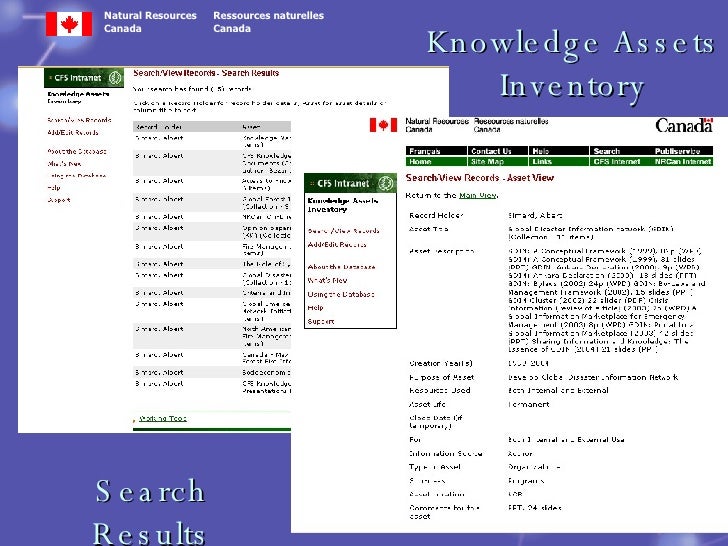Follow the Main View link in Asset View
This screenshot has width=728, height=546.
[x=477, y=195]
